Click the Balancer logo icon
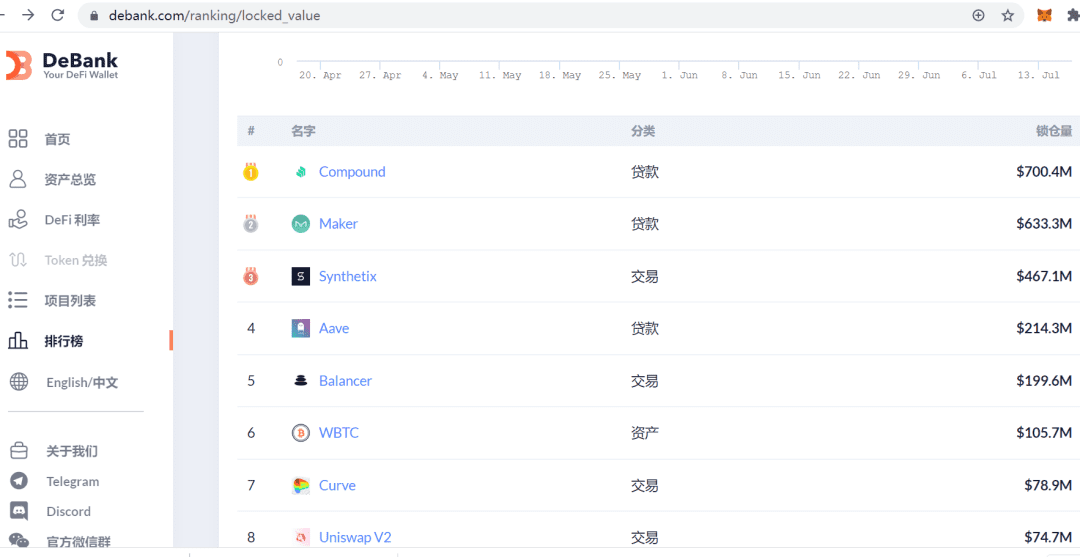The width and height of the screenshot is (1080, 557). click(x=300, y=381)
